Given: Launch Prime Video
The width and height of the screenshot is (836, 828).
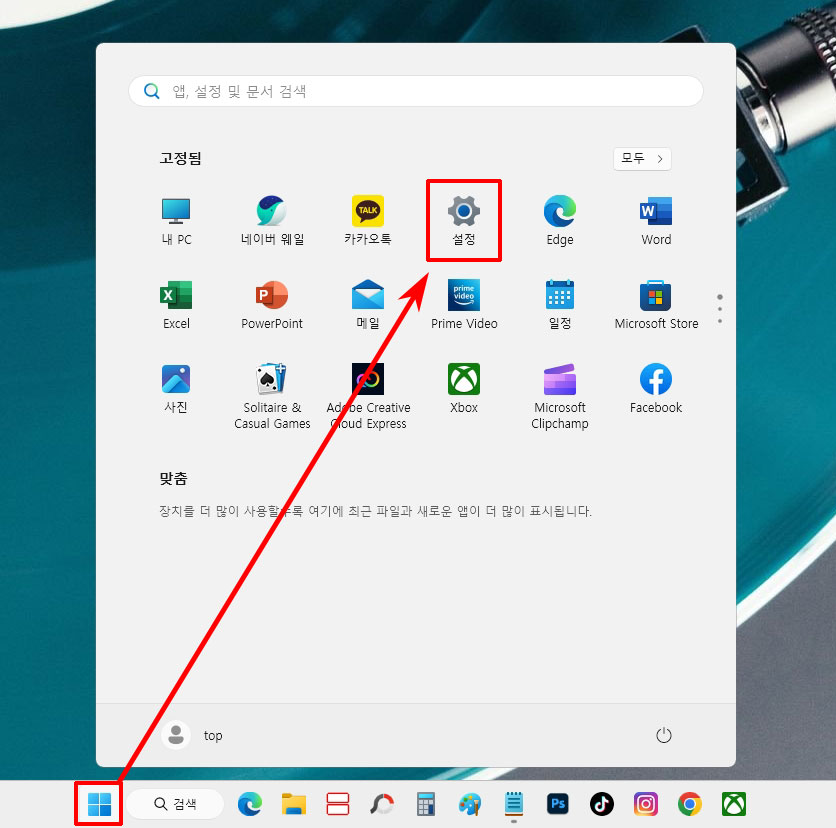Looking at the screenshot, I should point(463,295).
